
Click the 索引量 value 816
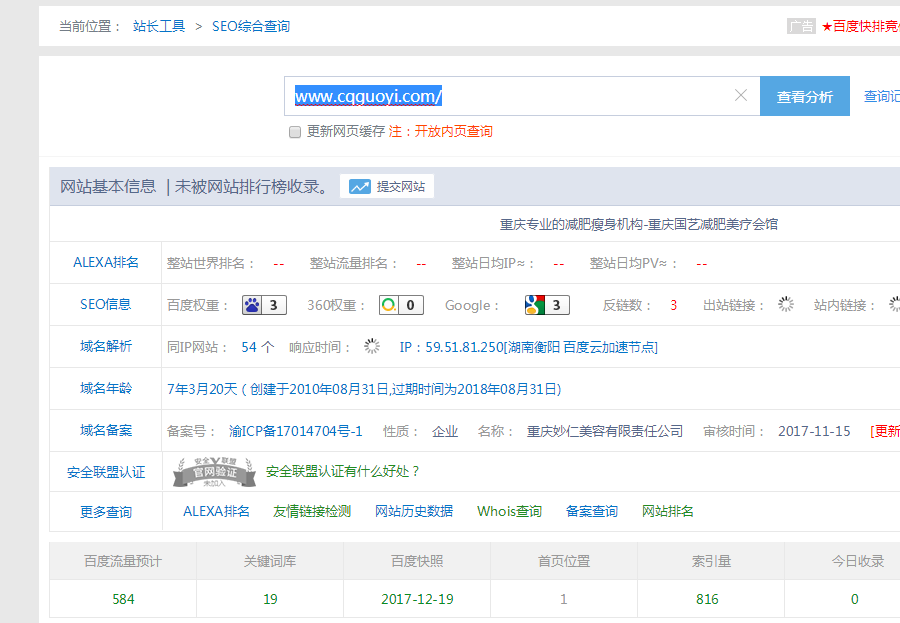click(x=707, y=599)
